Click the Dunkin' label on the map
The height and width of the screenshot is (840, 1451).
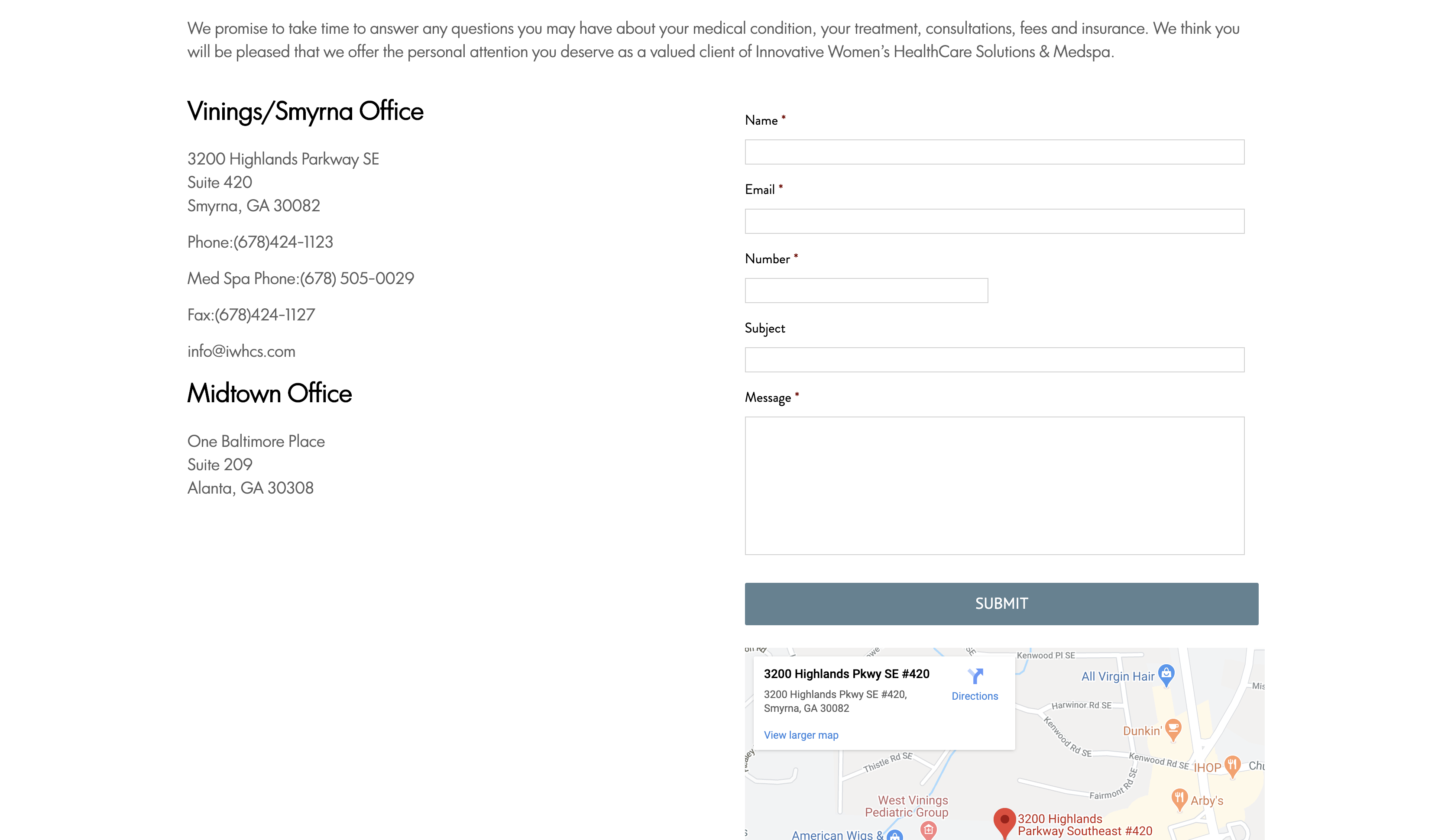coord(1142,731)
